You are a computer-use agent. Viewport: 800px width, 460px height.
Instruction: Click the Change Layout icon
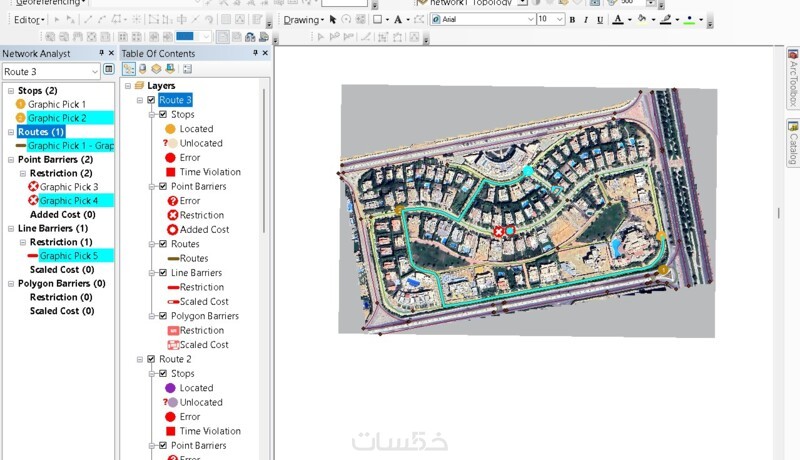(250, 37)
